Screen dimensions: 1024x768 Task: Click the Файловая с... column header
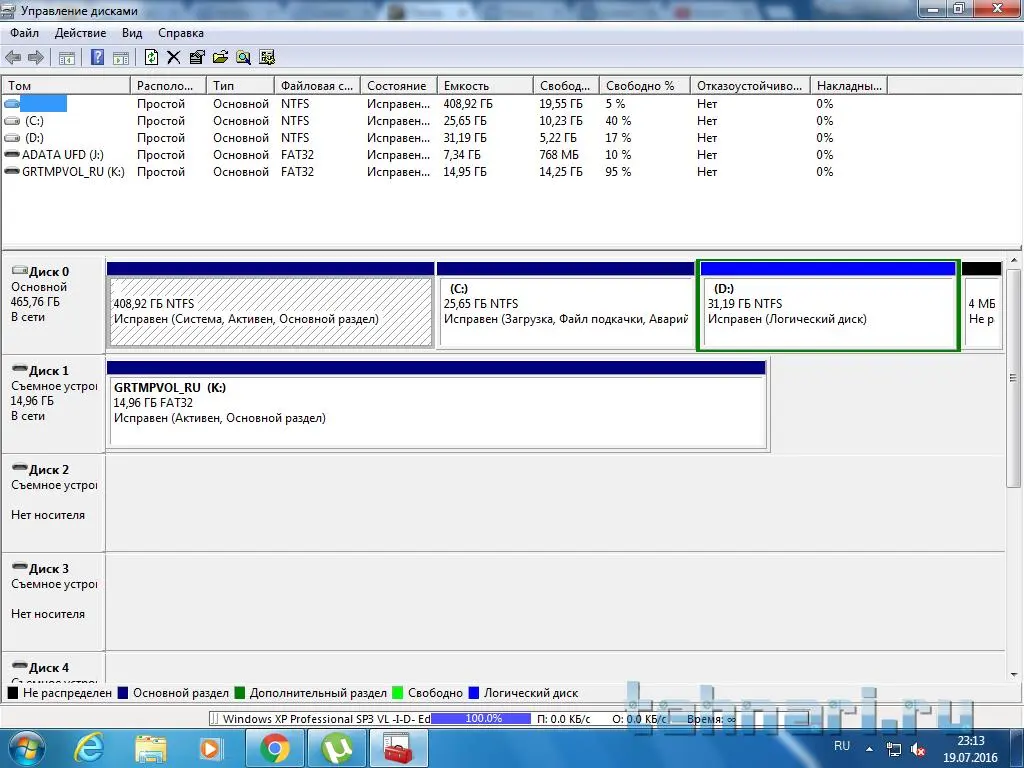pyautogui.click(x=317, y=86)
